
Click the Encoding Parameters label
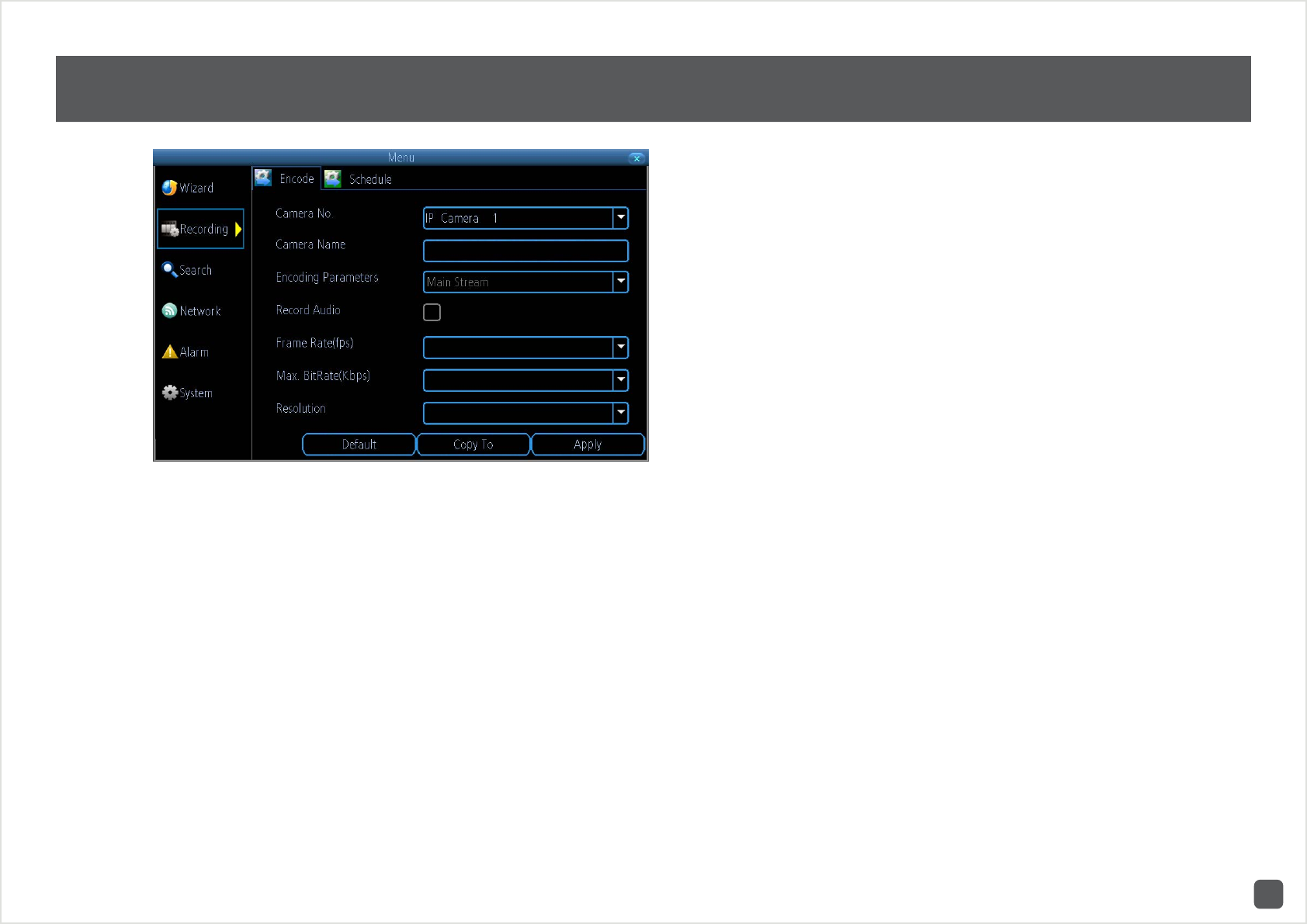(327, 278)
